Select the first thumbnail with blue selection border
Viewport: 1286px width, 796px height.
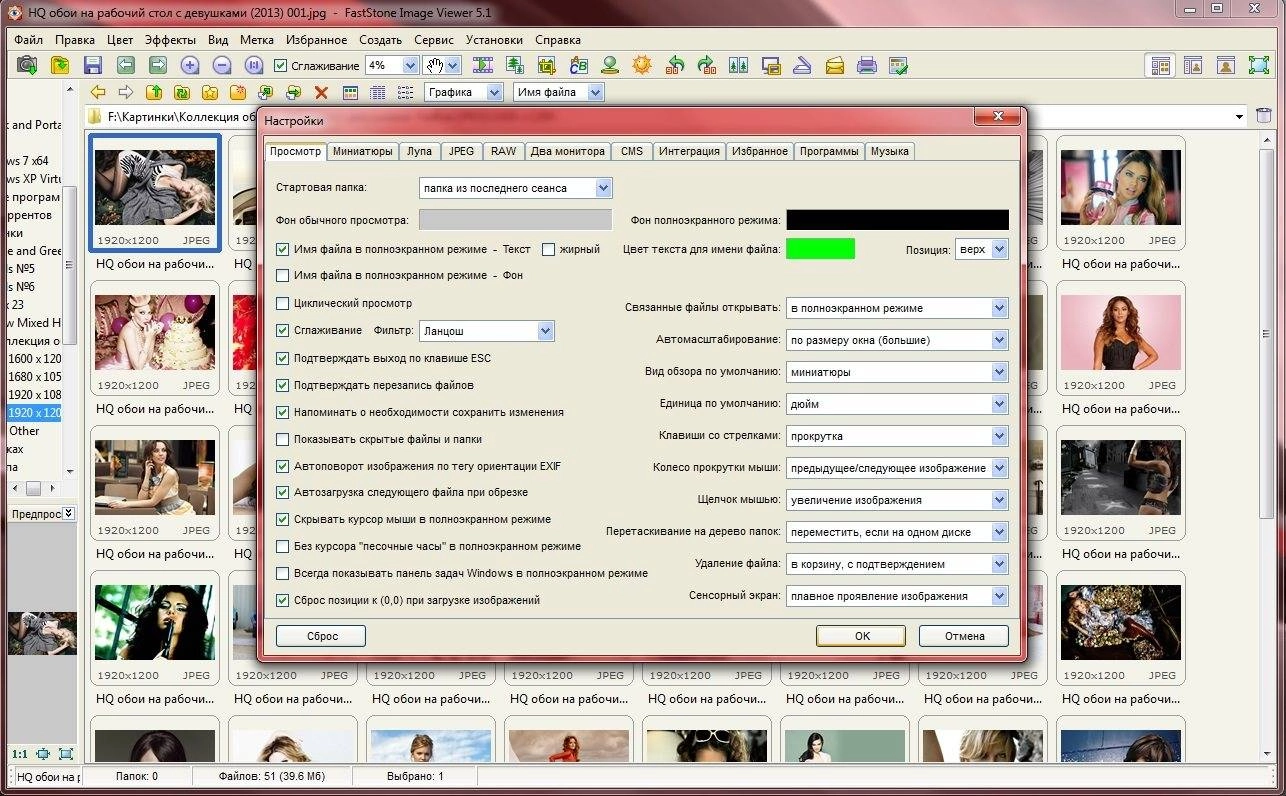(x=154, y=194)
